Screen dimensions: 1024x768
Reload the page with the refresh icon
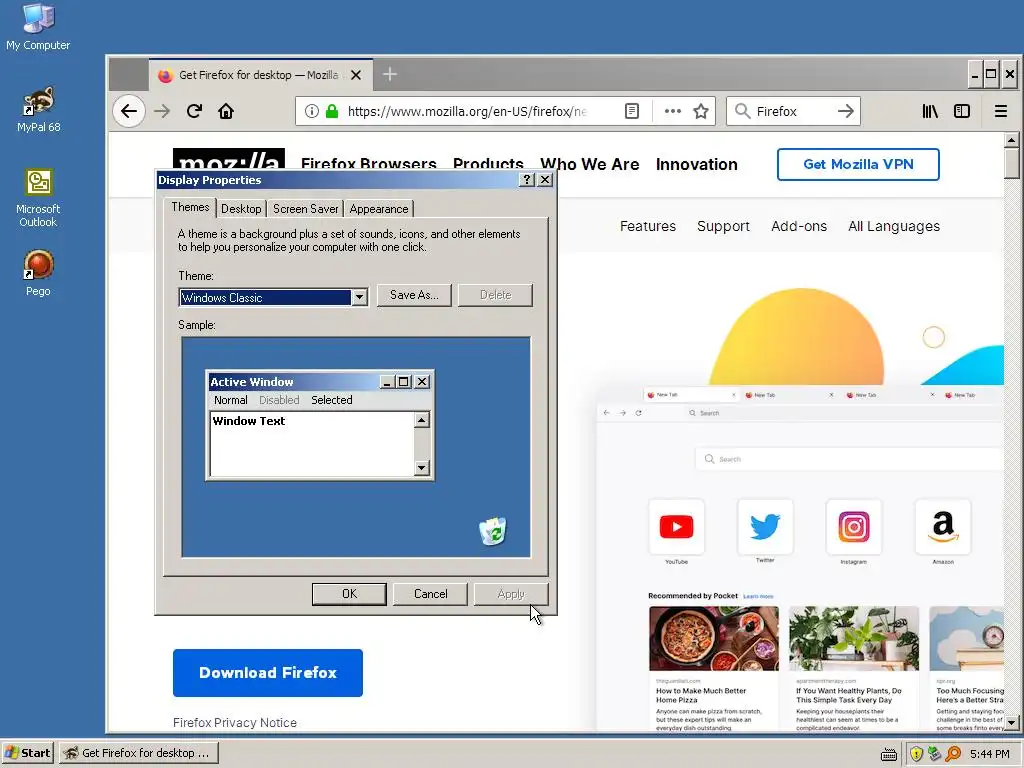(194, 111)
